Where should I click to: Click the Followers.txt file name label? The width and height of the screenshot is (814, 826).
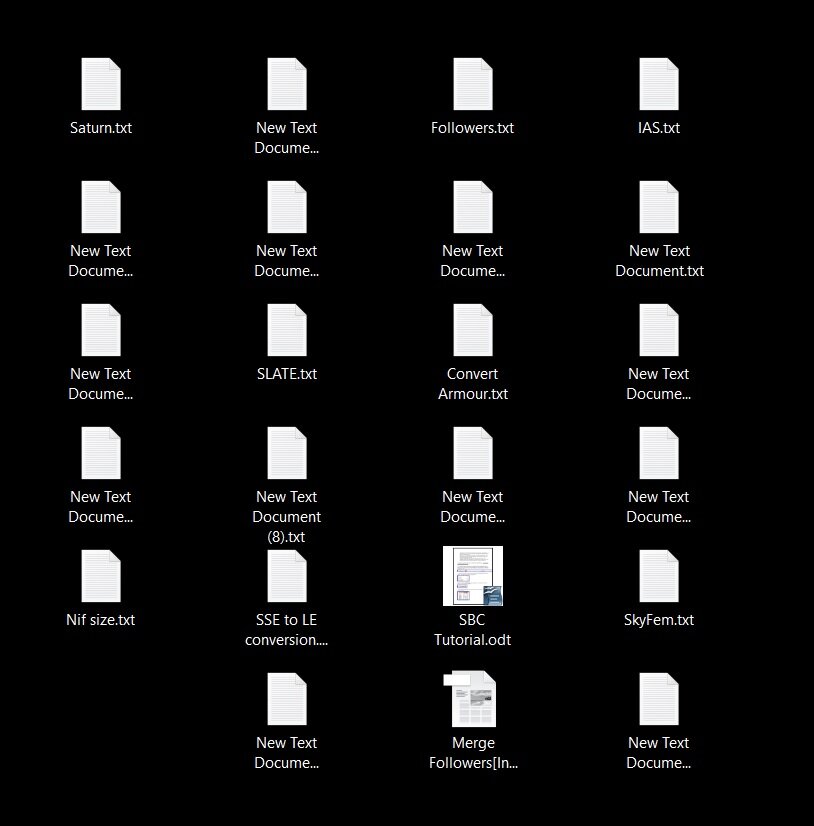pos(473,128)
